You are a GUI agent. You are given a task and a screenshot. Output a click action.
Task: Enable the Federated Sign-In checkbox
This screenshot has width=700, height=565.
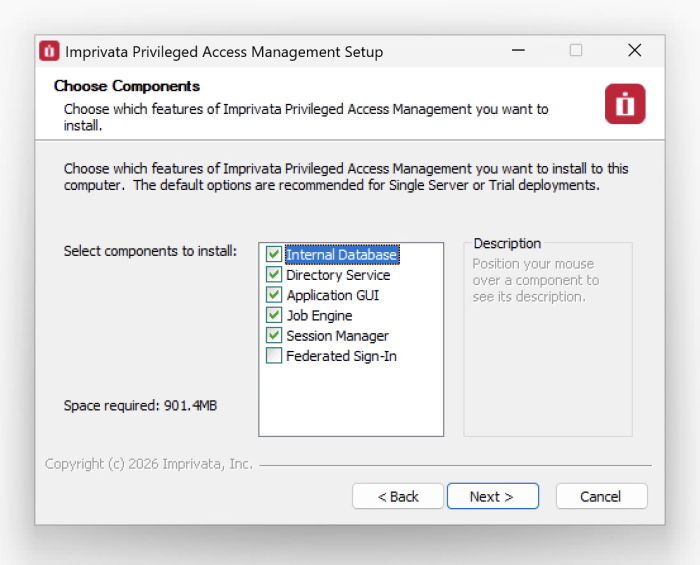coord(274,356)
